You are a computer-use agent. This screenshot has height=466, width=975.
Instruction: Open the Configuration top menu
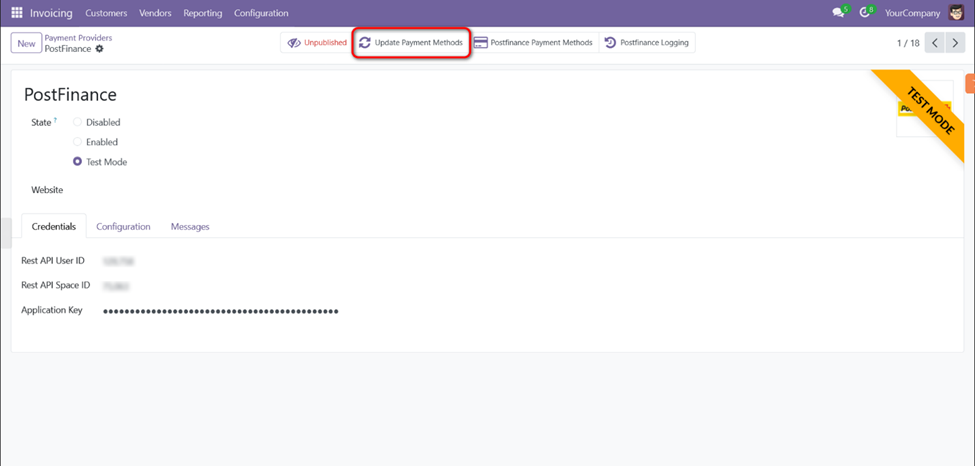click(261, 13)
